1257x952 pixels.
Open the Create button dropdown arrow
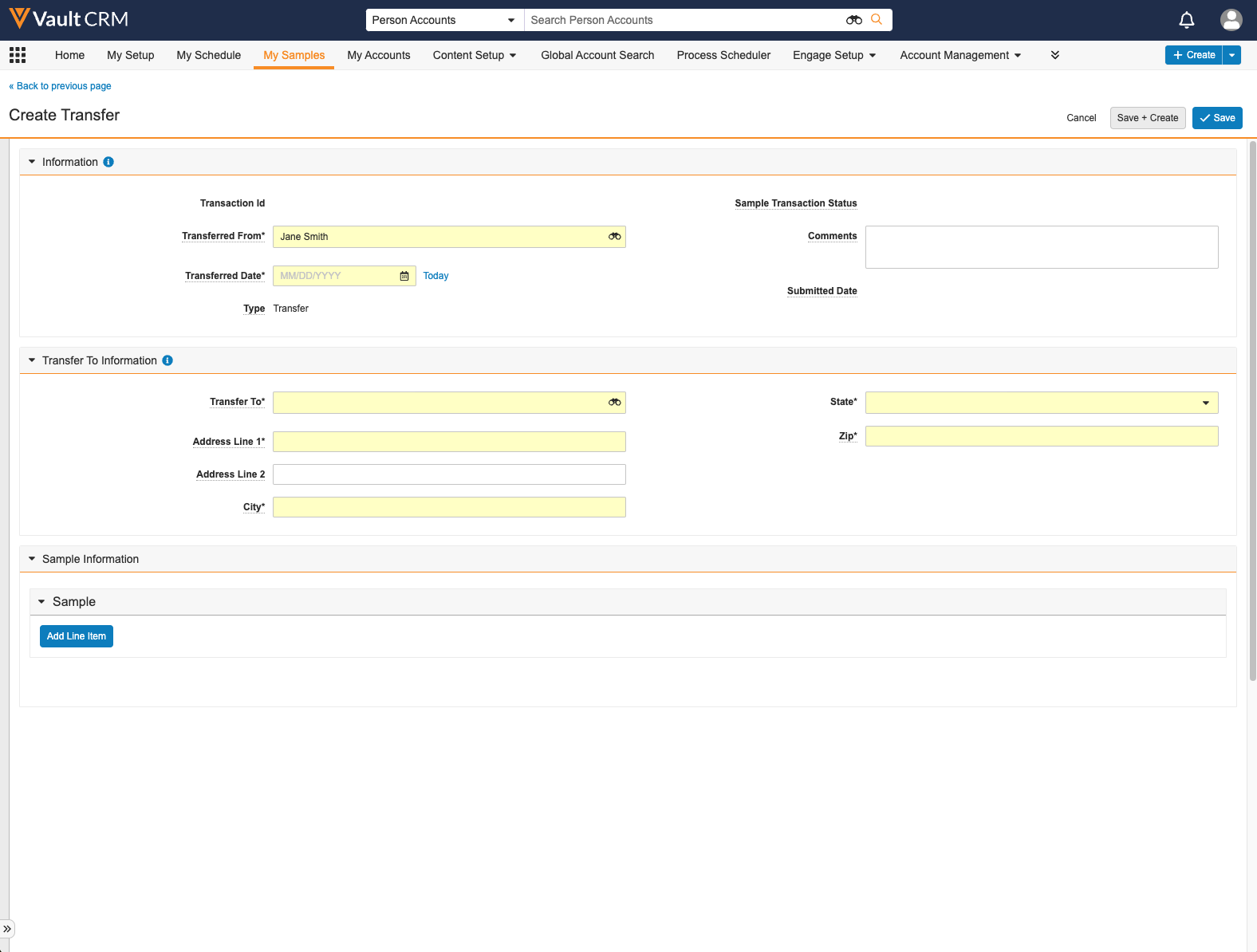click(x=1231, y=55)
